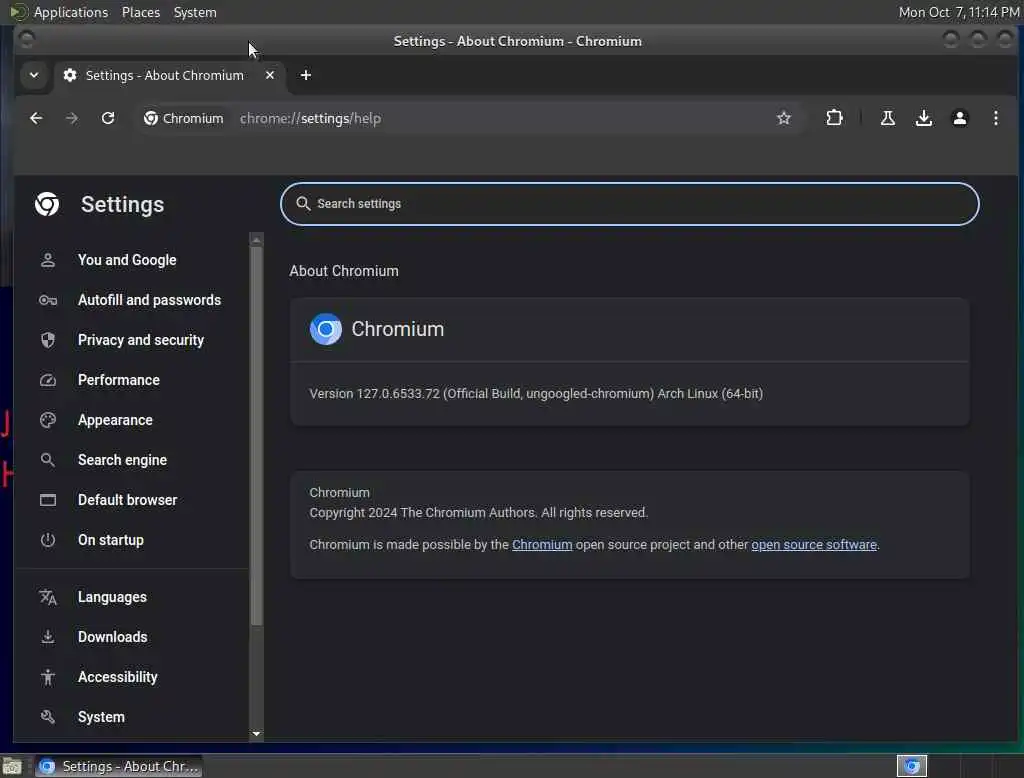Click the show desktop icon in bottom panel

click(12, 766)
